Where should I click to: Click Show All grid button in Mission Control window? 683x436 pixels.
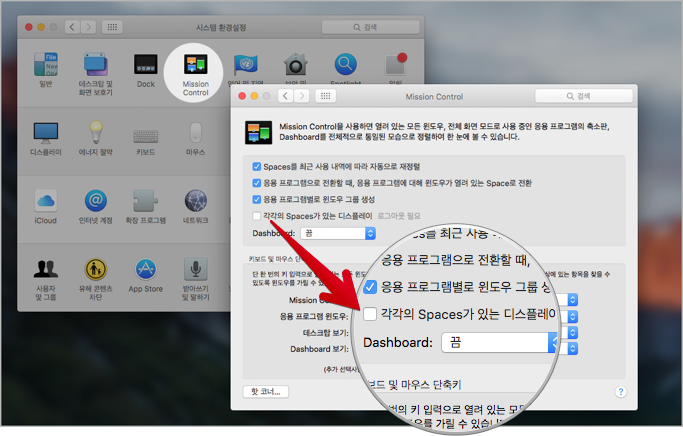(325, 96)
